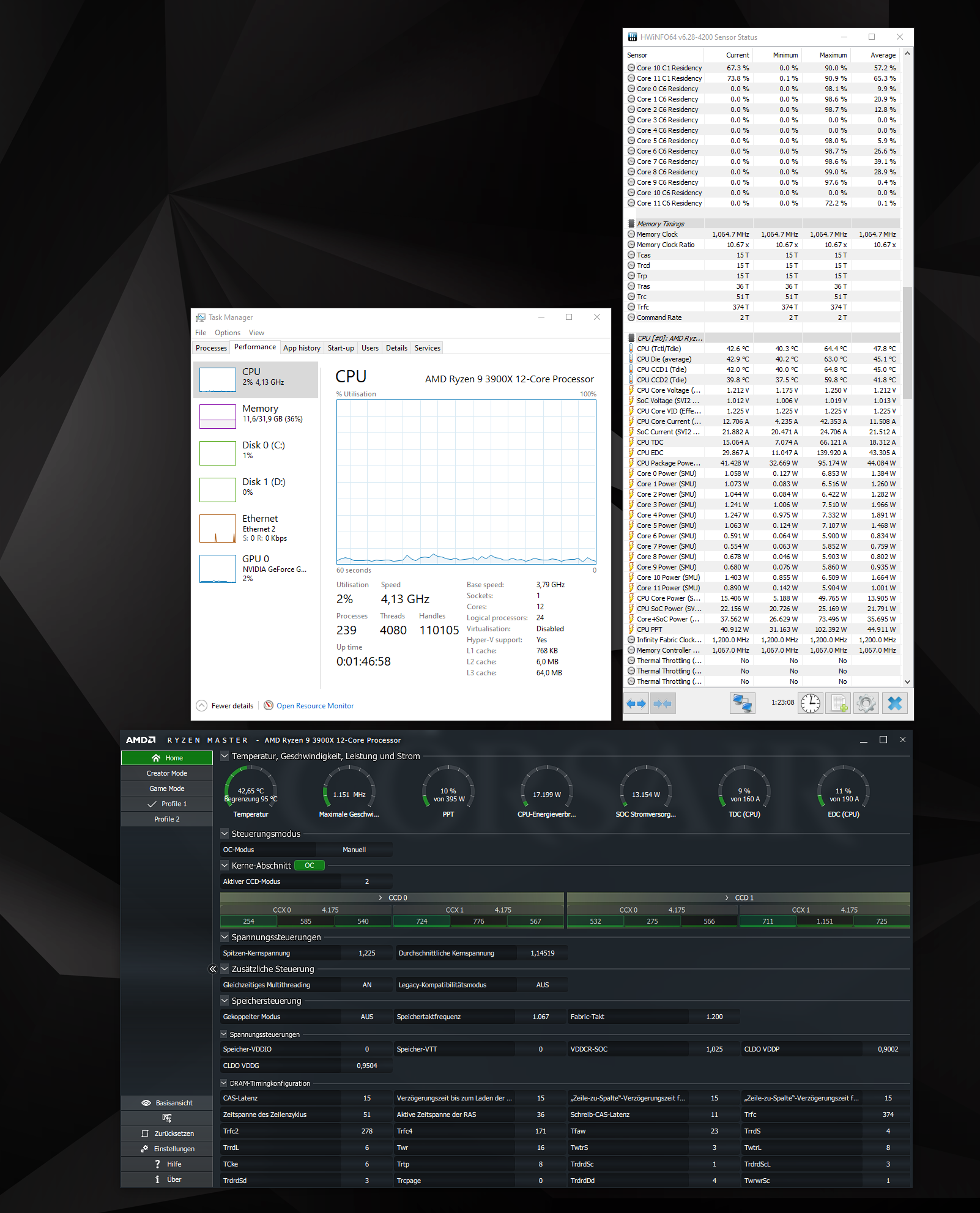Toggle the green OC badge in Kerne-Abschnitt
Image resolution: width=980 pixels, height=1213 pixels.
tap(310, 866)
